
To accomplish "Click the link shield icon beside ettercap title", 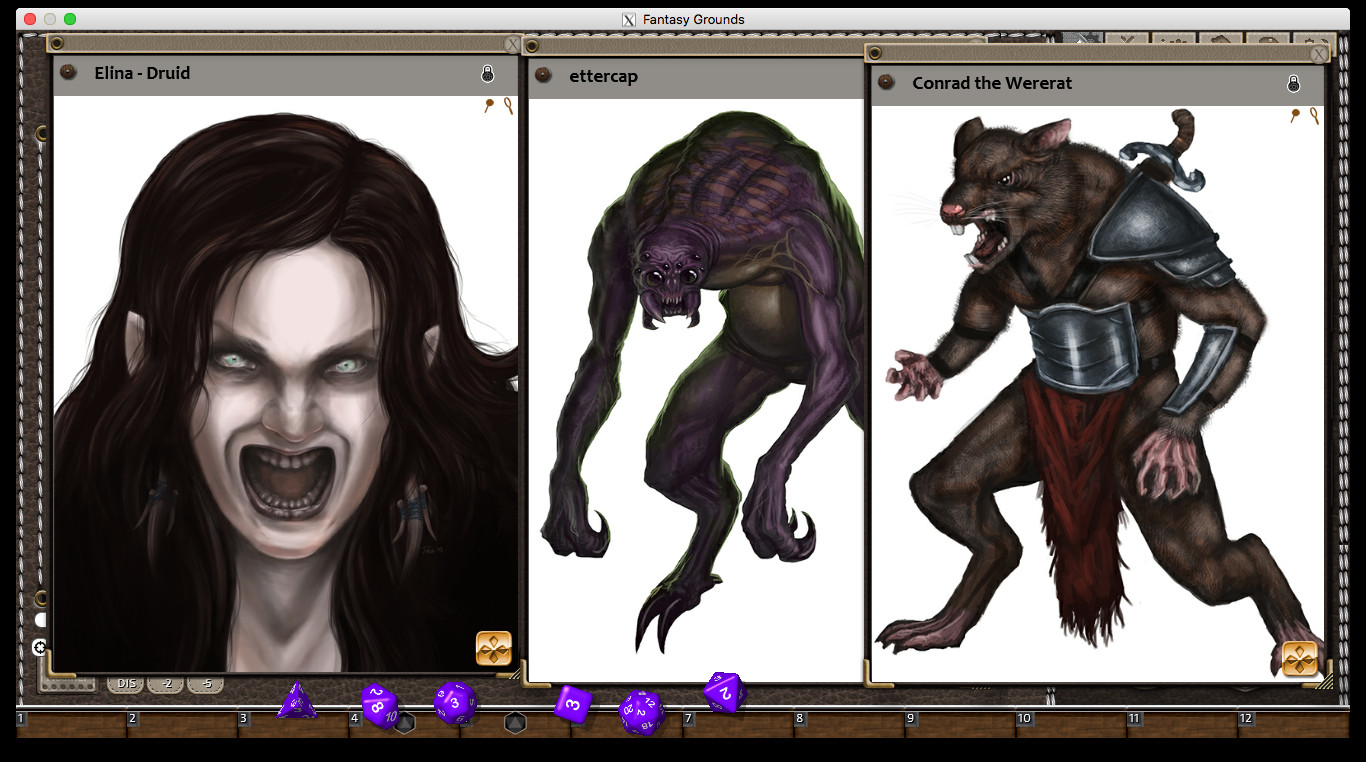I will point(543,76).
